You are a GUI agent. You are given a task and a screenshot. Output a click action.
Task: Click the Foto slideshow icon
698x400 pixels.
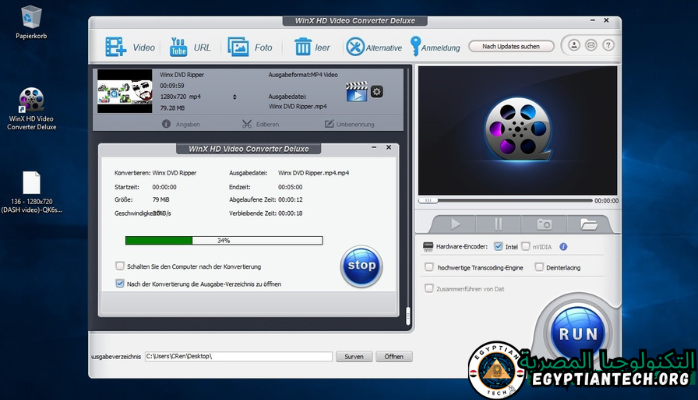click(x=238, y=47)
